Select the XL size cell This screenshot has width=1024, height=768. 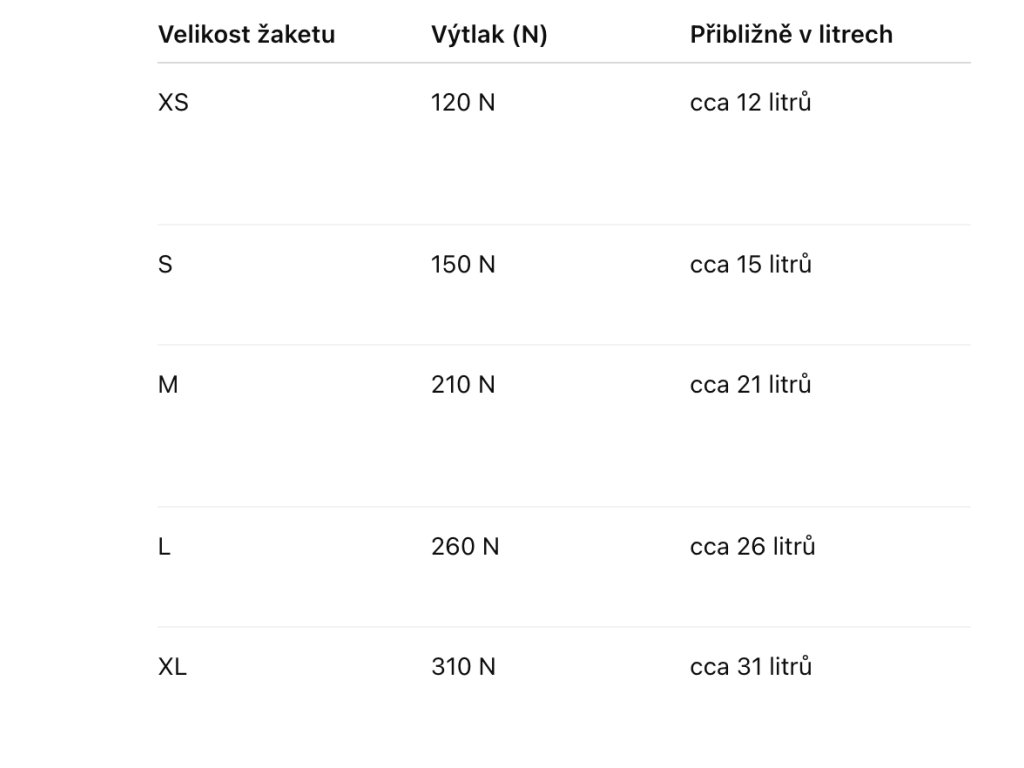[x=172, y=667]
